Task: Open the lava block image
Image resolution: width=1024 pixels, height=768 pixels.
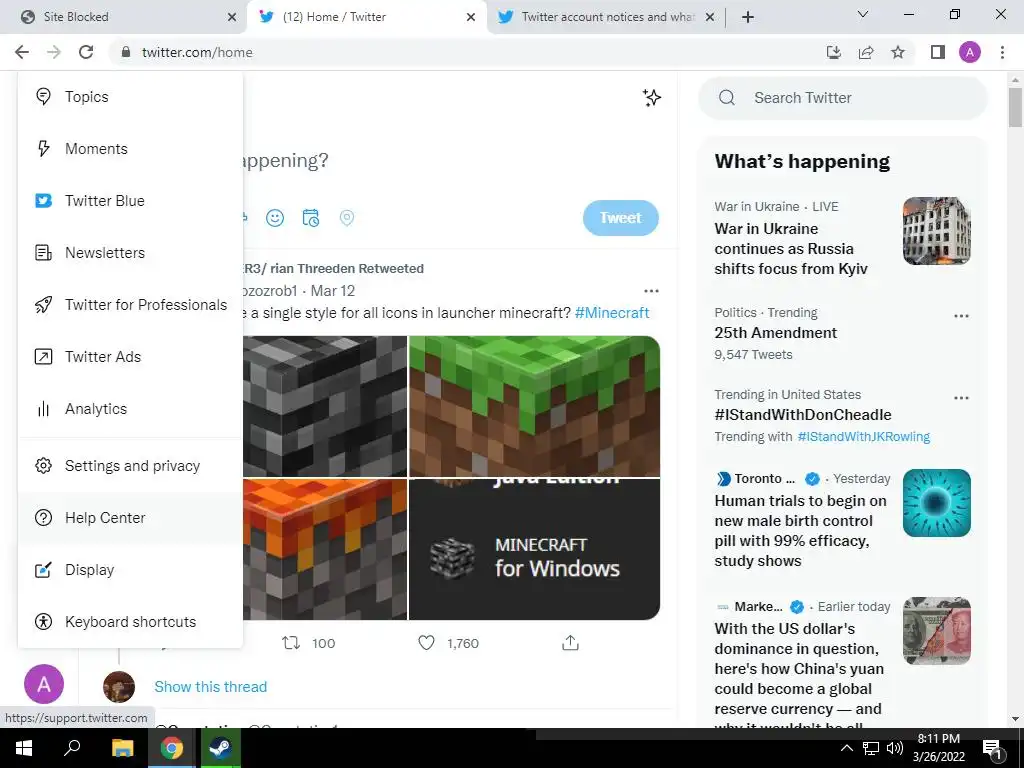Action: click(x=325, y=549)
